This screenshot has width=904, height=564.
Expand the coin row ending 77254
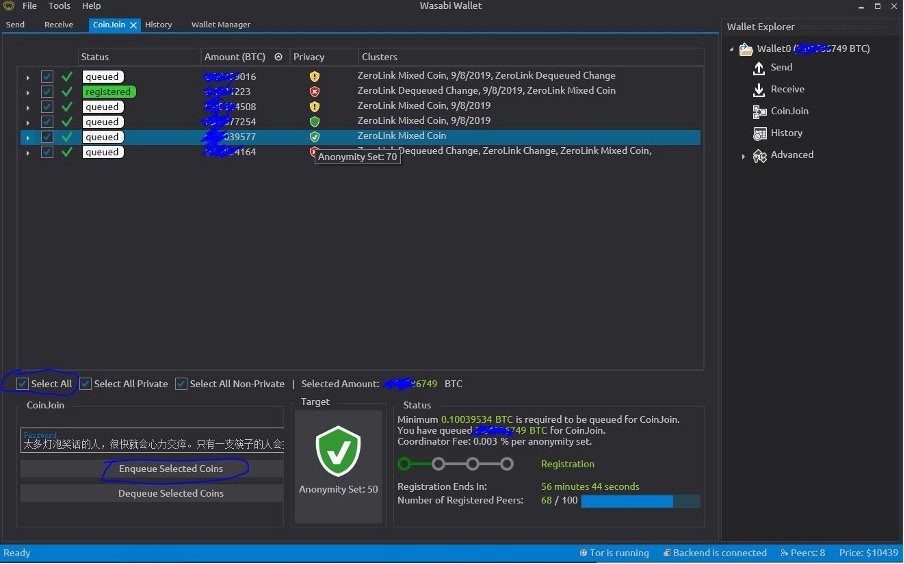click(x=28, y=122)
